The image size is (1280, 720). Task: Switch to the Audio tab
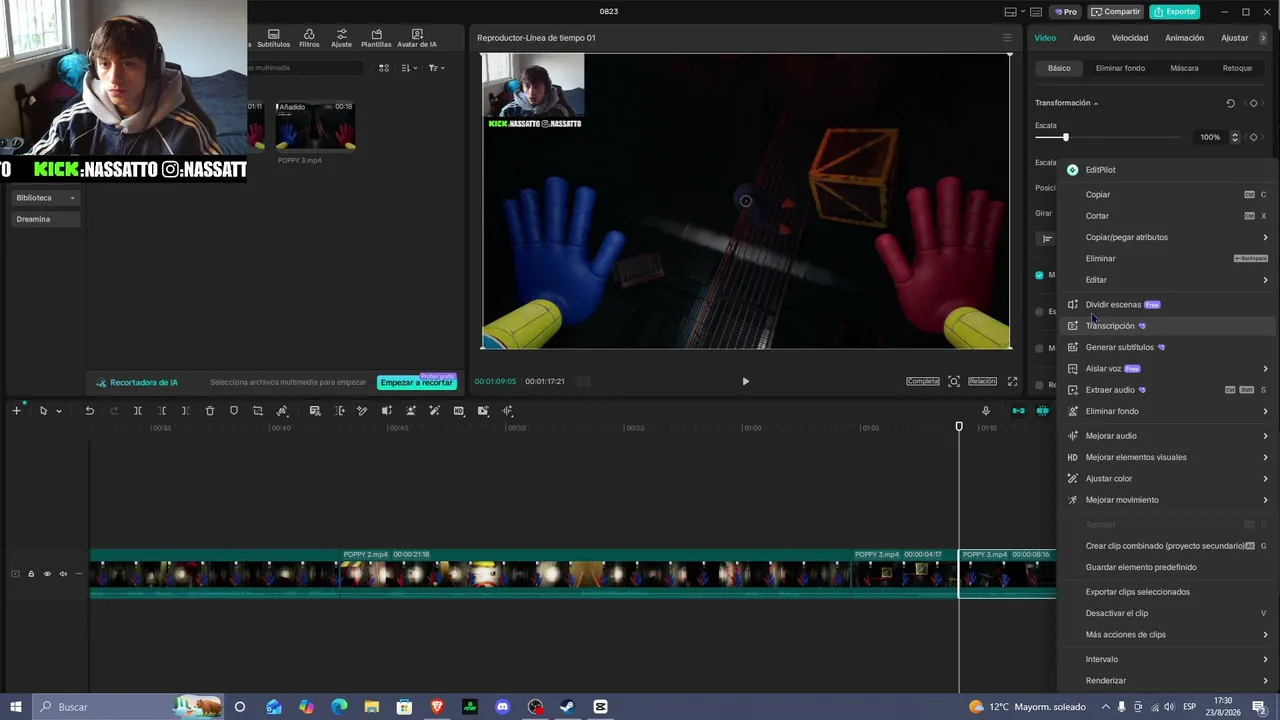point(1084,38)
